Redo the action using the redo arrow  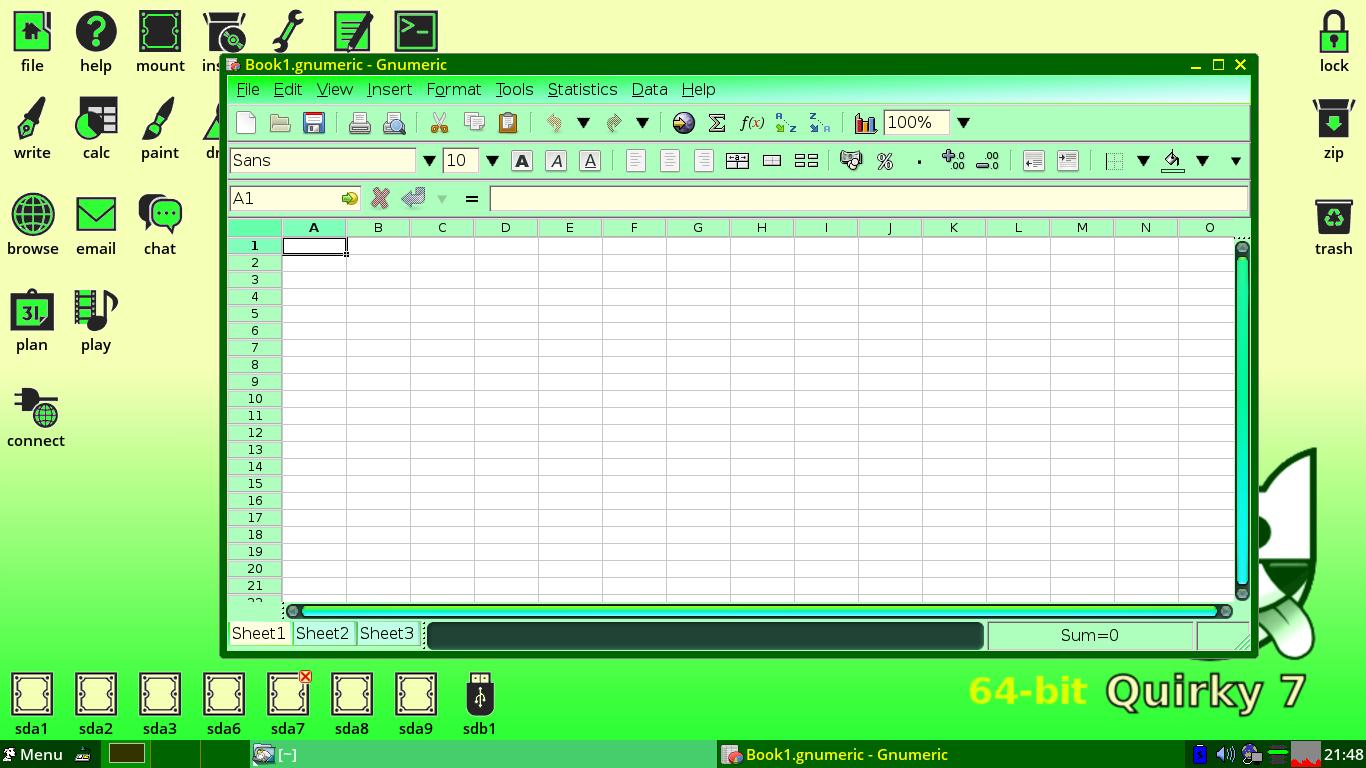pos(614,123)
